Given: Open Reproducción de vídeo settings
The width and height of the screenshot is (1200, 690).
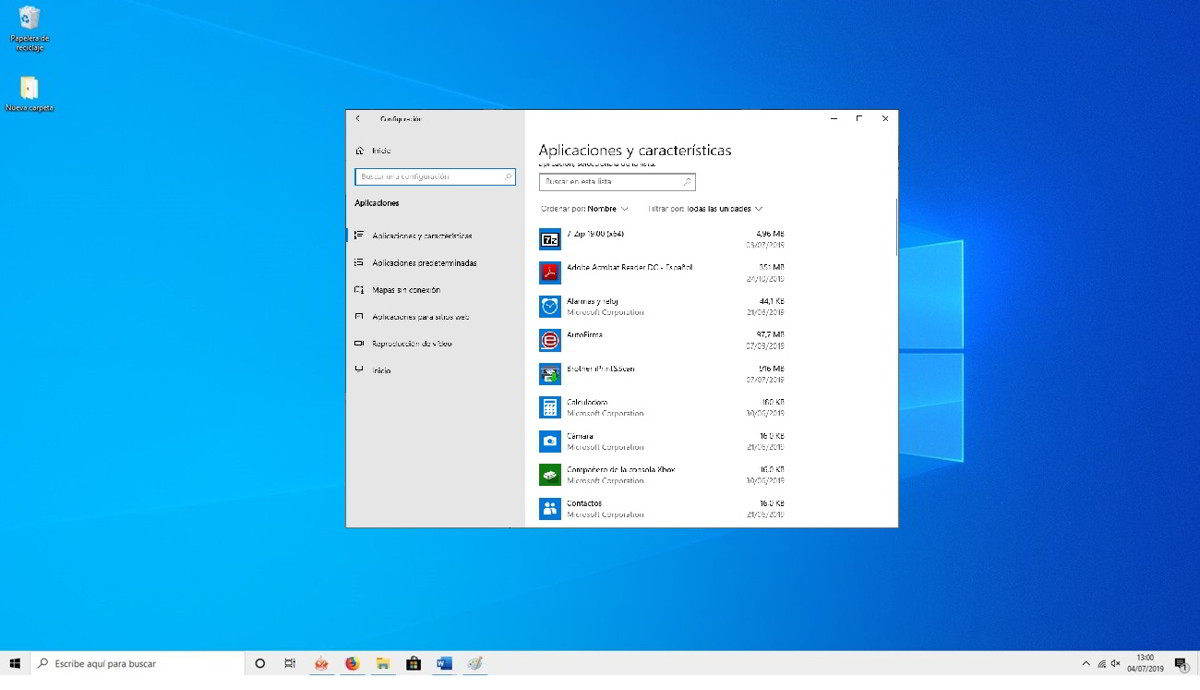Looking at the screenshot, I should click(412, 343).
